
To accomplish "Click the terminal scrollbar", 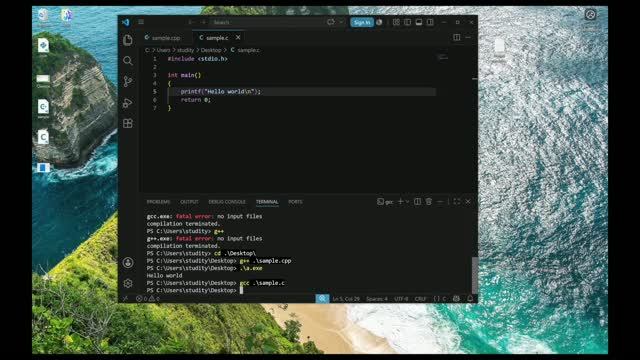I will pyautogui.click(x=474, y=275).
